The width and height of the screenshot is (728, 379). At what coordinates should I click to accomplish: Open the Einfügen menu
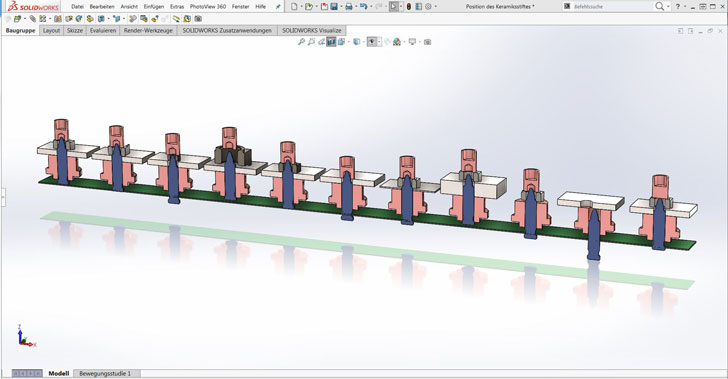point(154,7)
